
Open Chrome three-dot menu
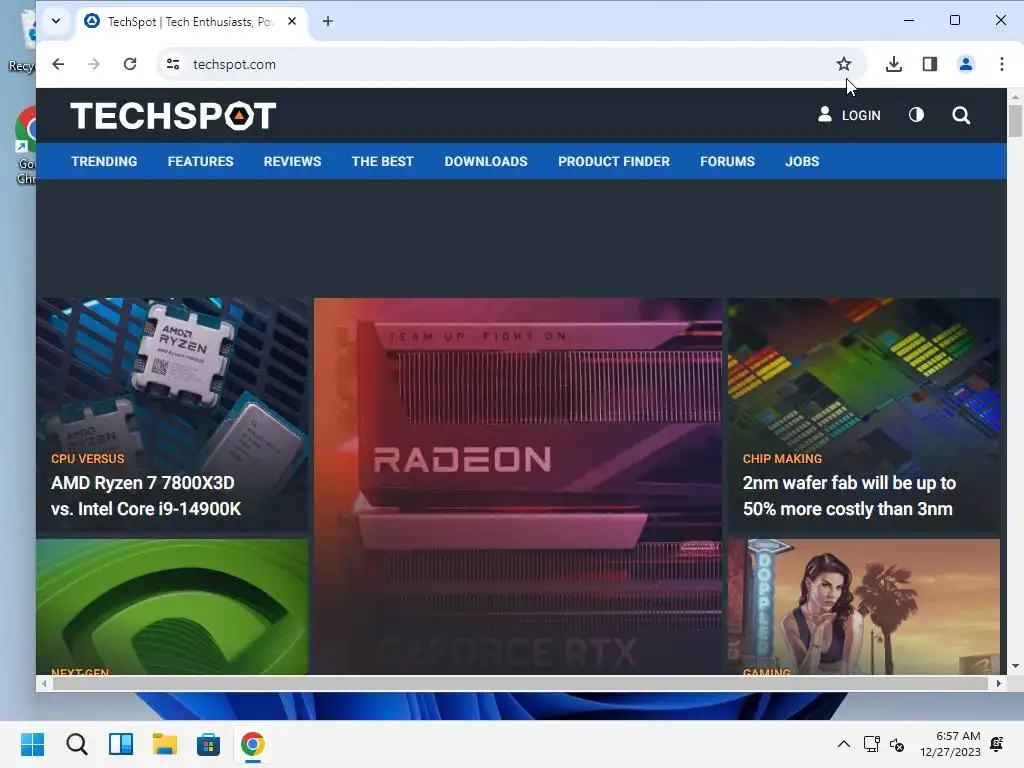[1002, 64]
